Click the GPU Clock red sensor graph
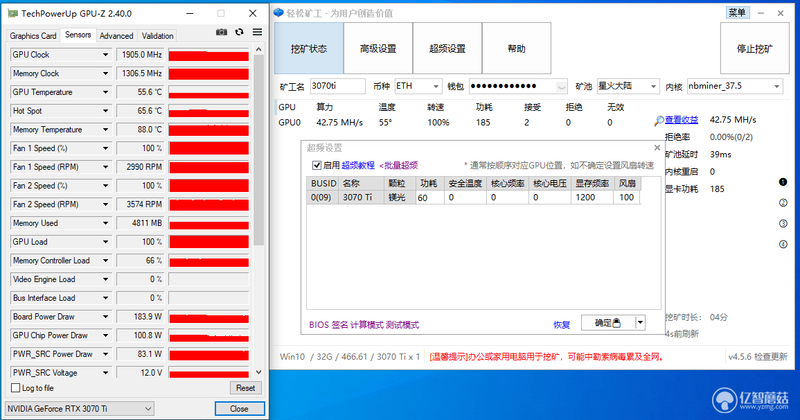Viewport: 800px width, 420px height. [x=209, y=55]
